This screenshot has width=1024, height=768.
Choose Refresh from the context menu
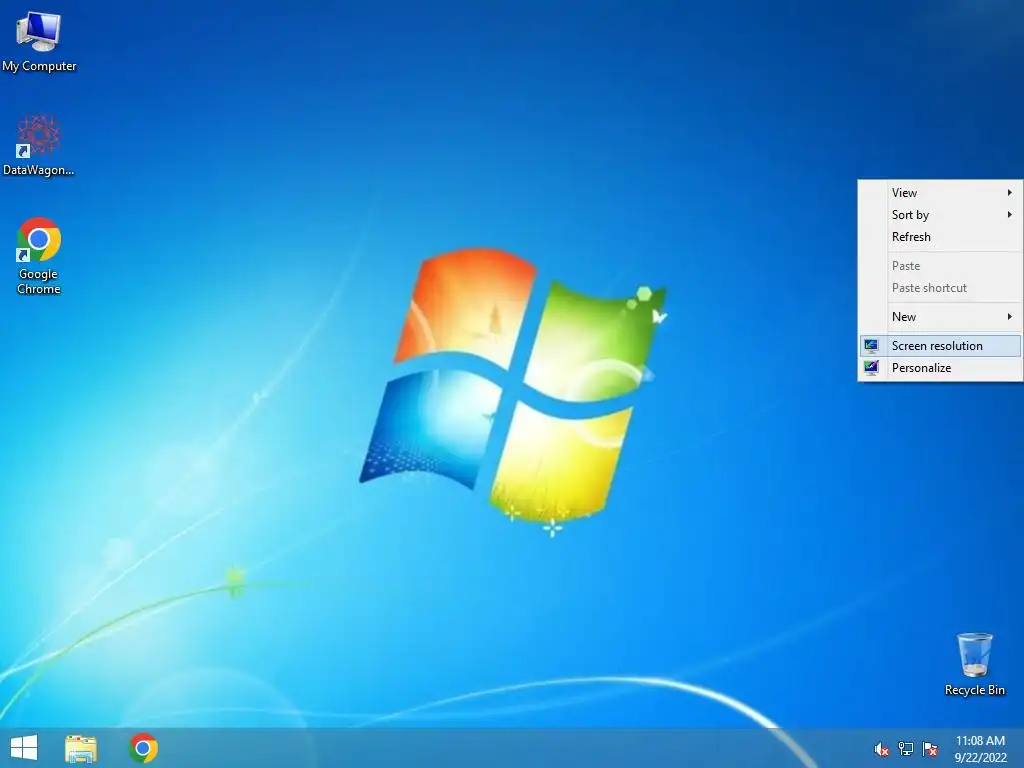pyautogui.click(x=940, y=237)
